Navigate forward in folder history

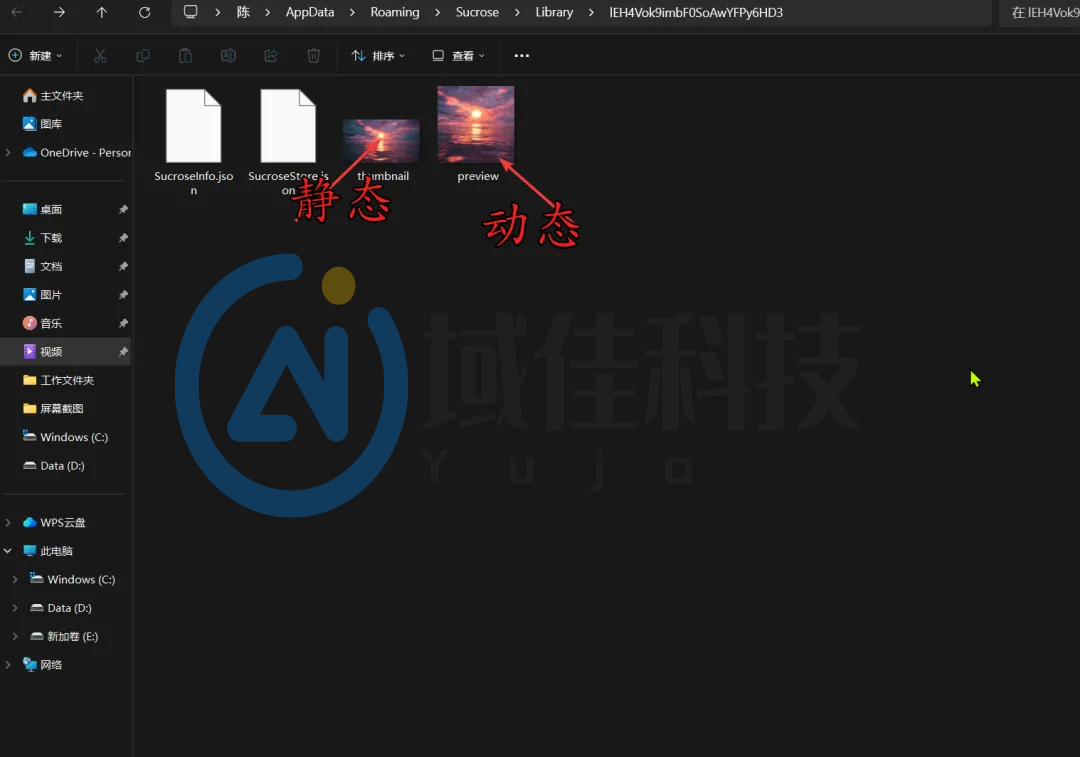click(59, 12)
